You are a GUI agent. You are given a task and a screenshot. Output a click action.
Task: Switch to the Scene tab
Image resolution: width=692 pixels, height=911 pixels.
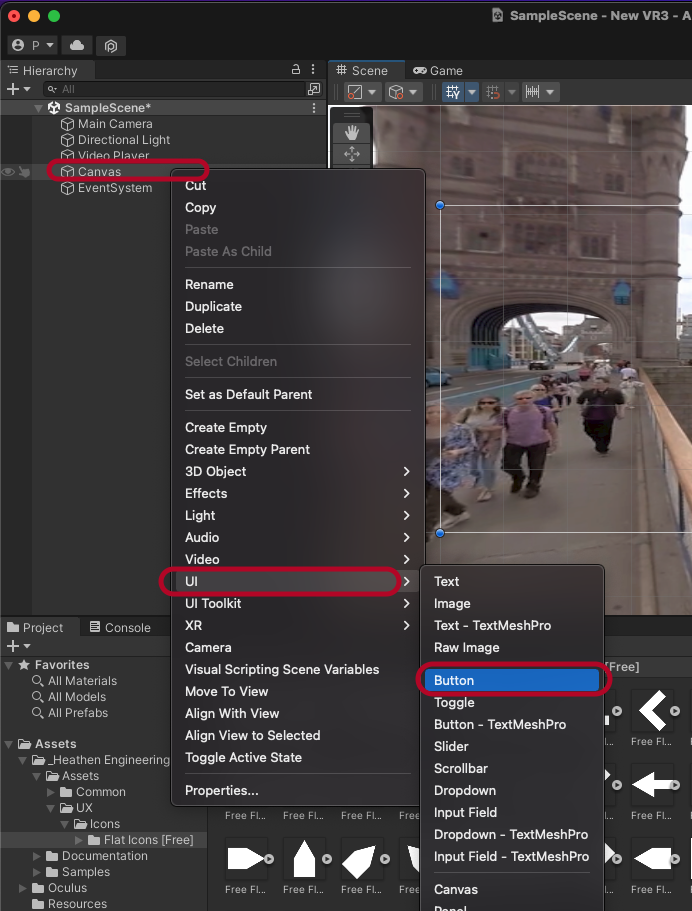click(363, 70)
